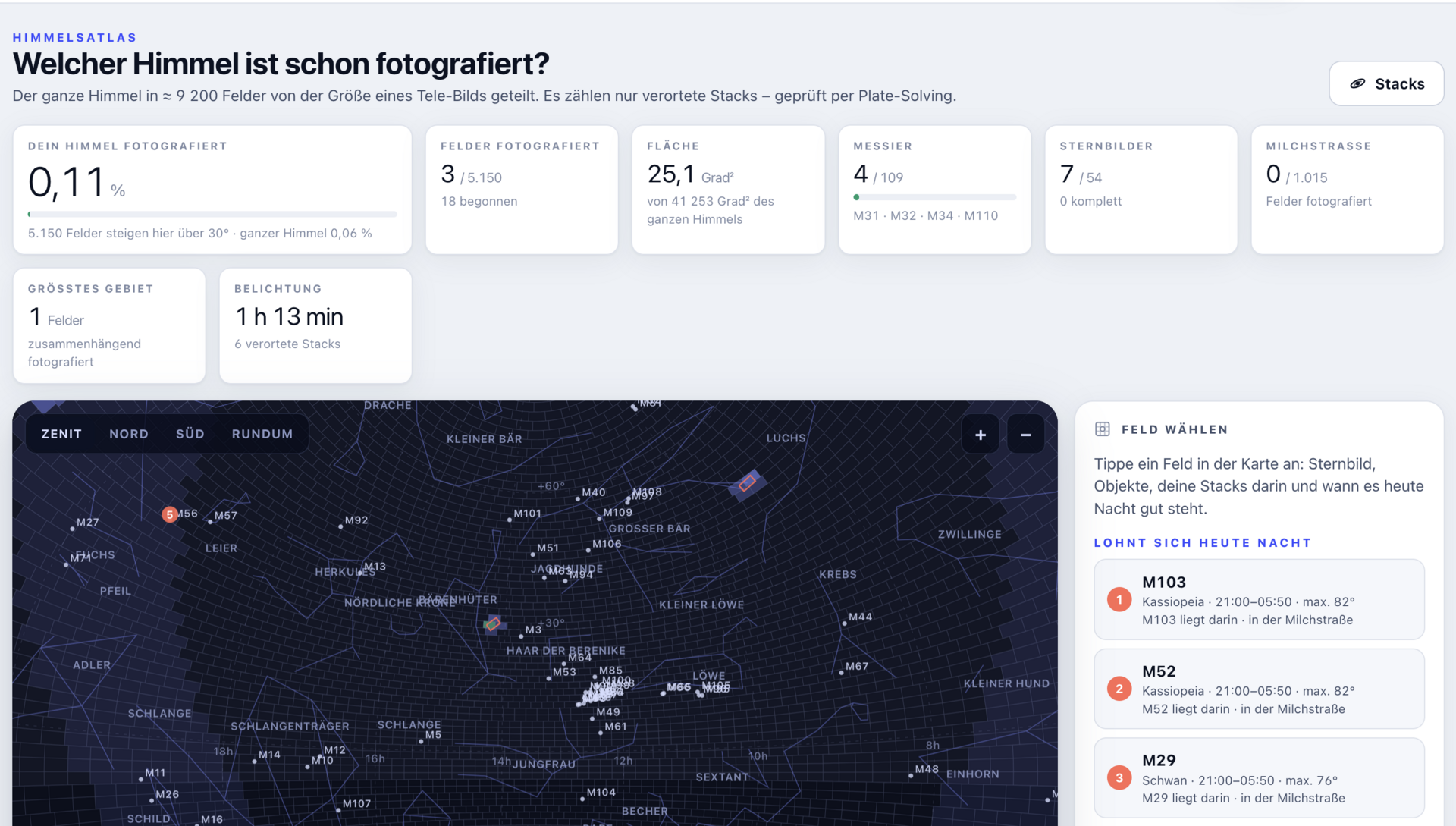Open the M103 recommendation card
This screenshot has height=826, width=1456.
[1259, 600]
